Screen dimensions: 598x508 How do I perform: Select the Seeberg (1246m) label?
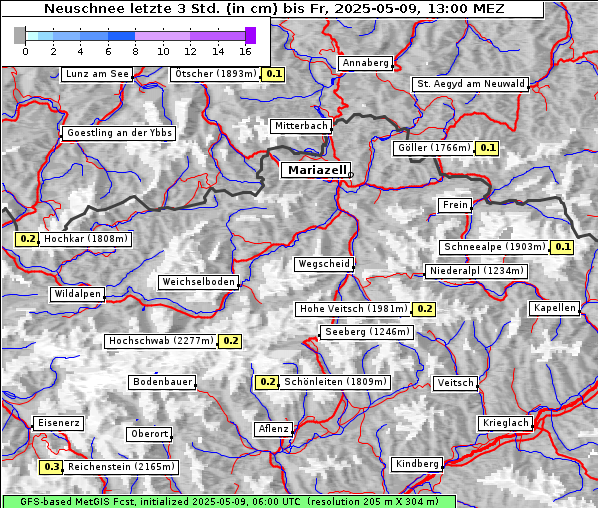[367, 332]
